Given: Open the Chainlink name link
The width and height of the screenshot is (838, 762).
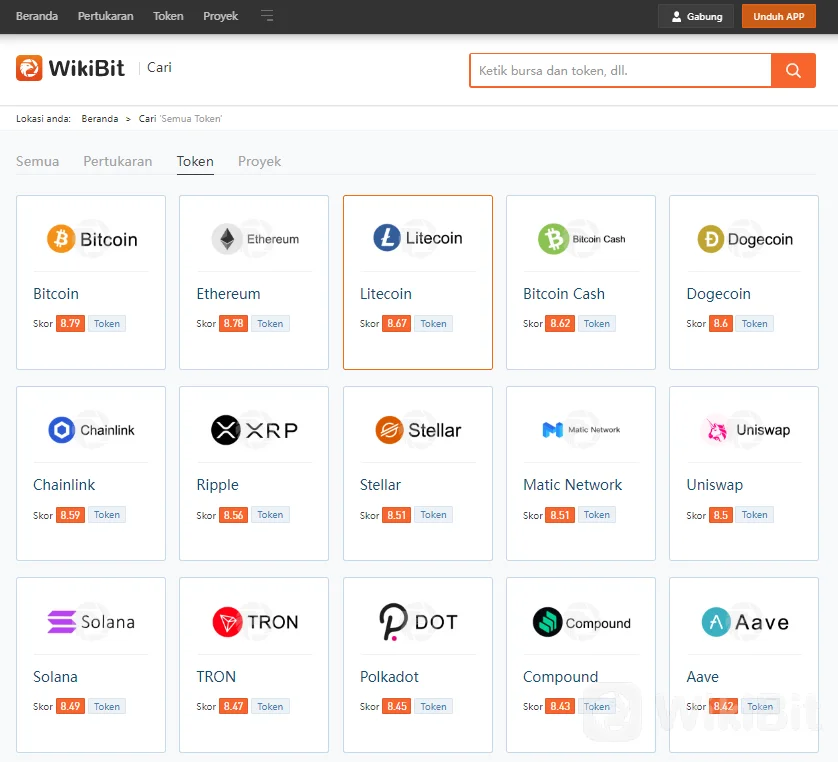Looking at the screenshot, I should coord(64,485).
